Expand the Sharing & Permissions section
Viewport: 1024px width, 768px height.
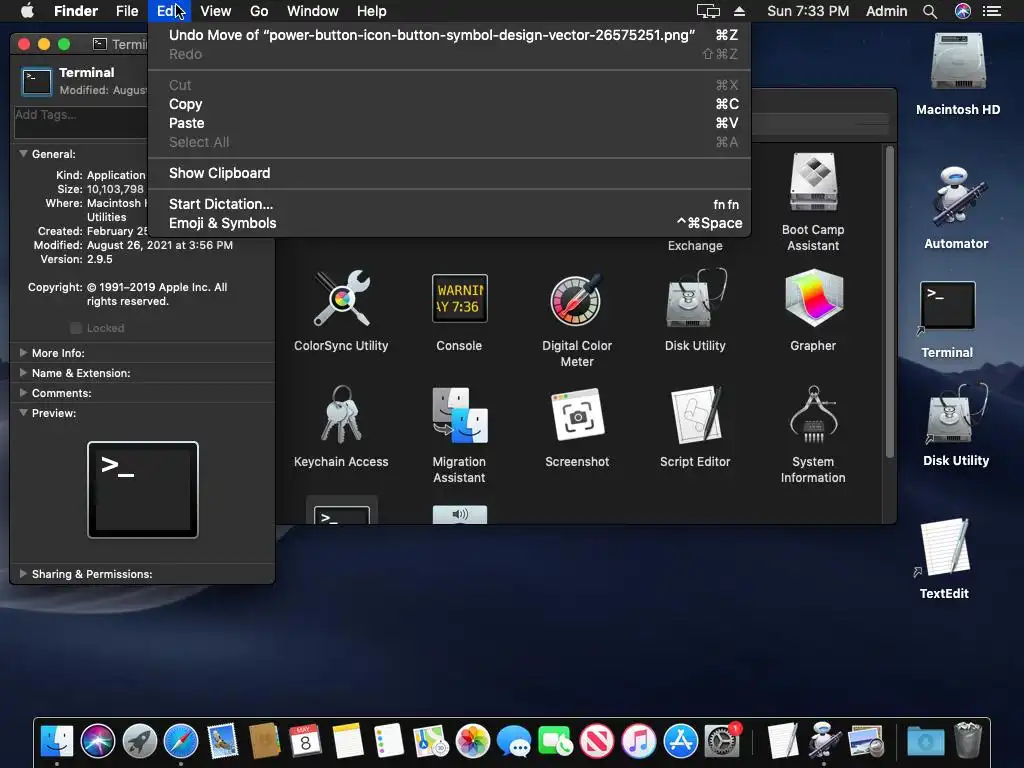pos(24,574)
